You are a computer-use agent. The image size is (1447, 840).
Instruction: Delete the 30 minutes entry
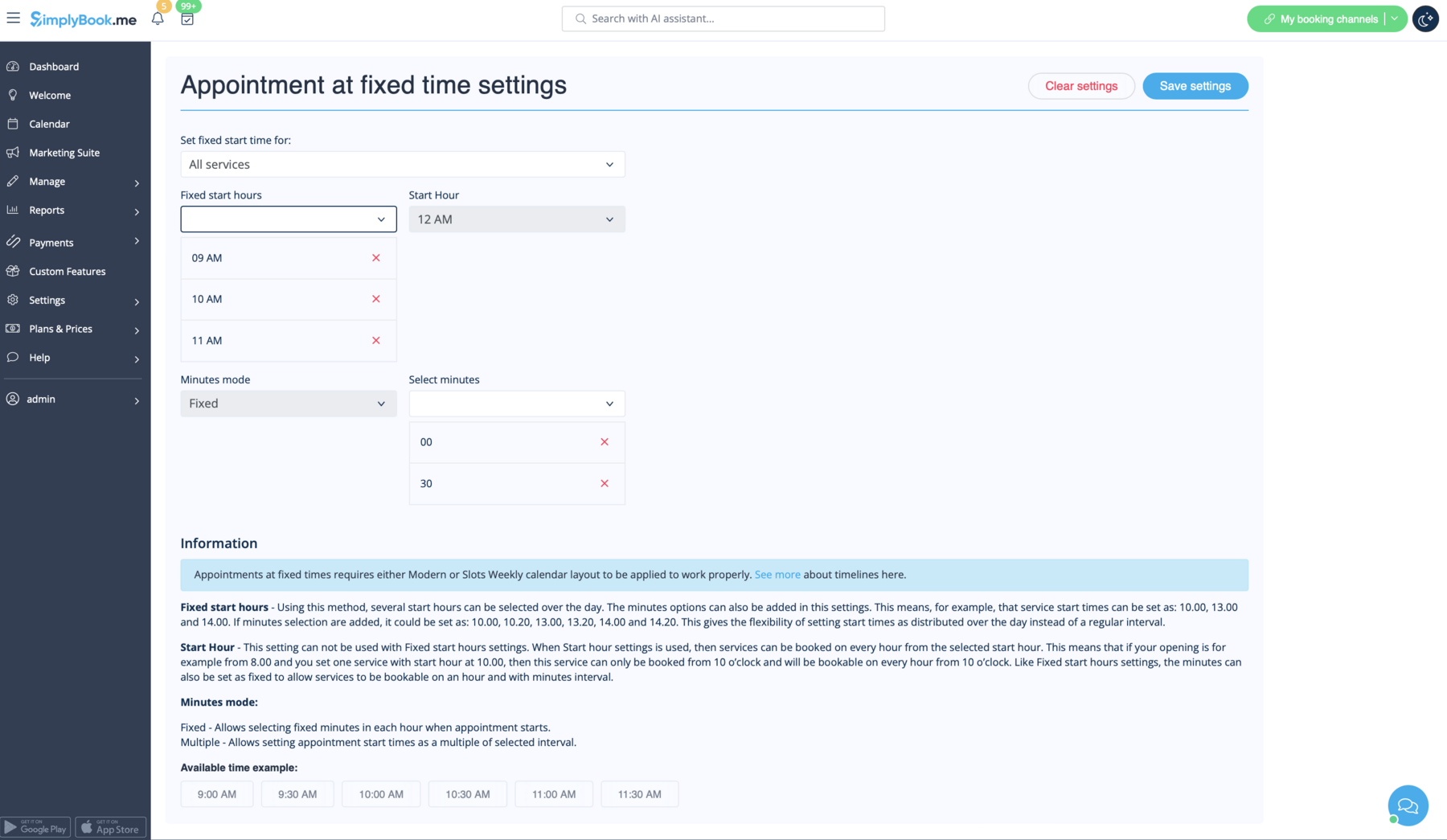(604, 483)
